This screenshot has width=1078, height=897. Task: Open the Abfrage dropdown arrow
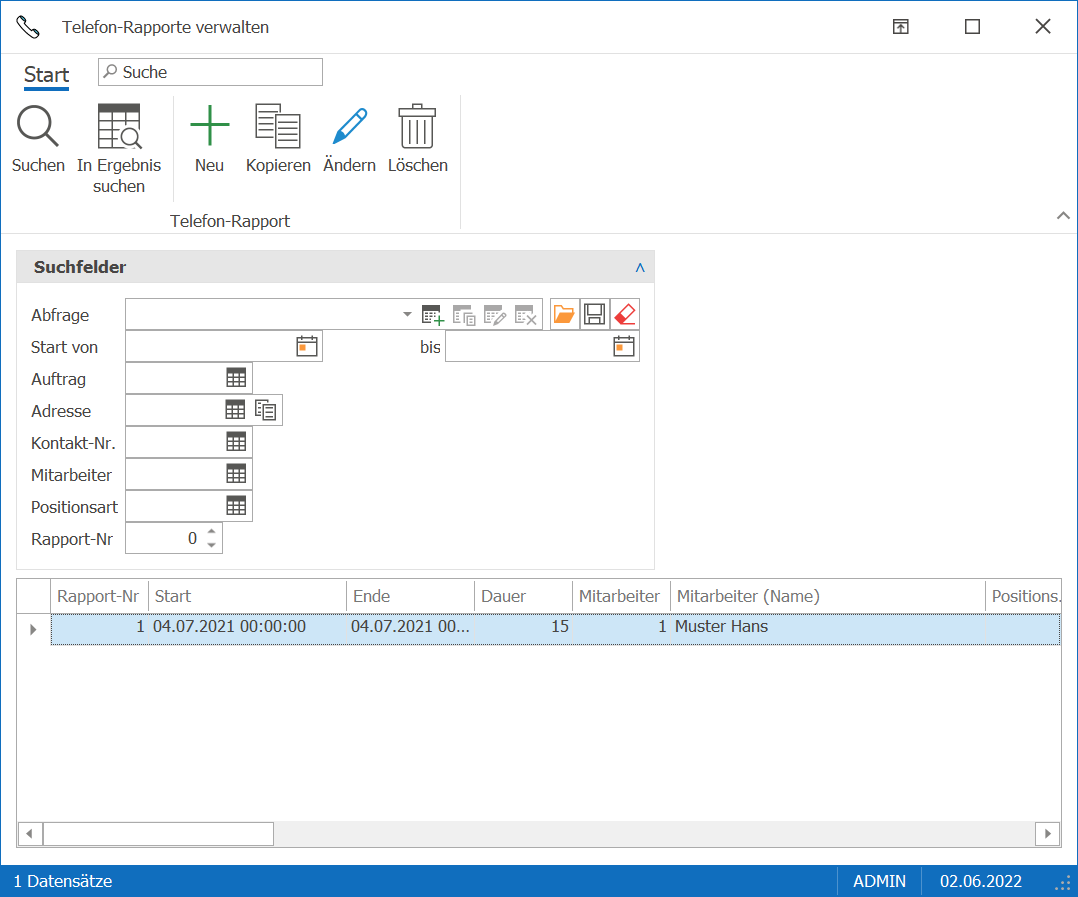click(407, 314)
